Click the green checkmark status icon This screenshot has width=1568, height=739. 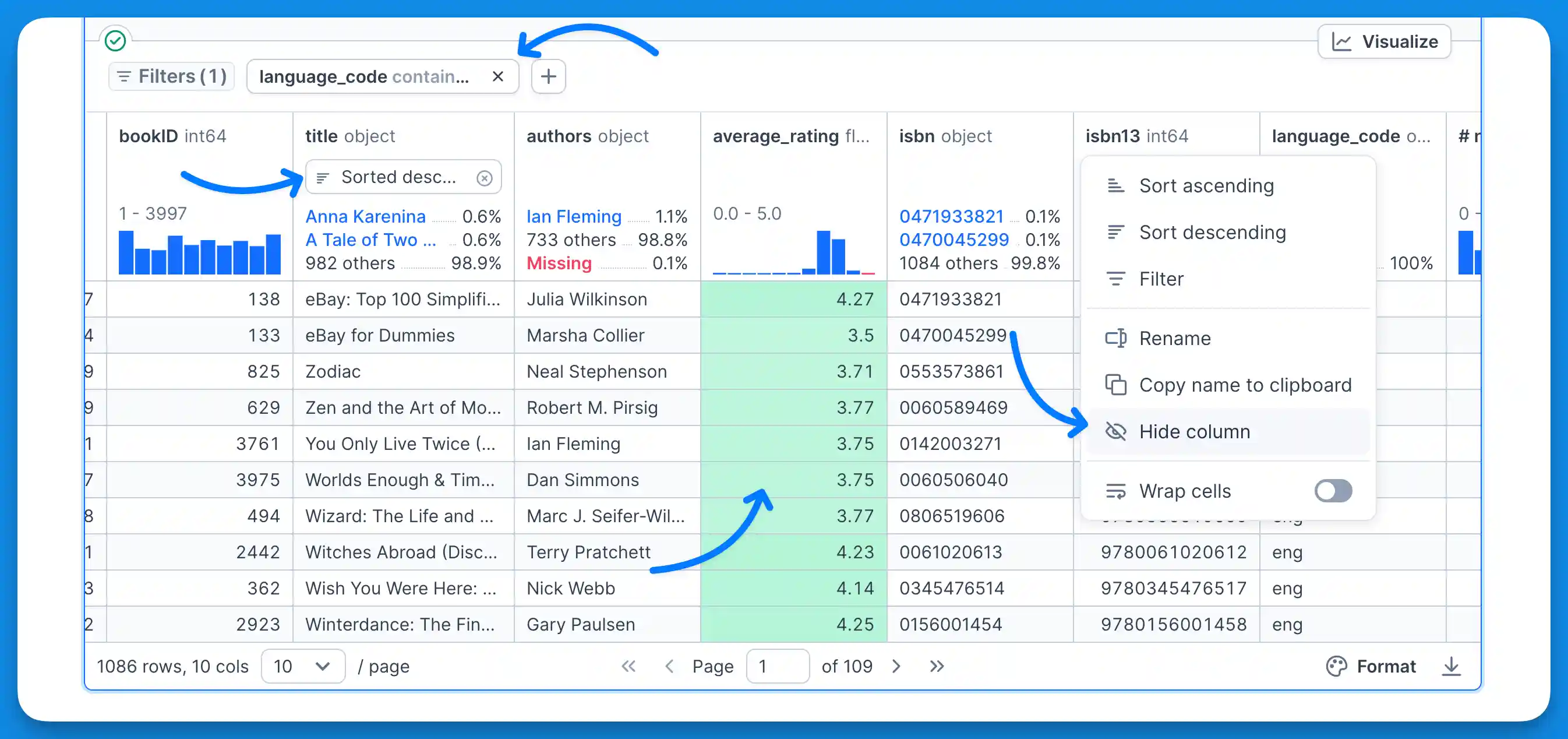coord(115,41)
